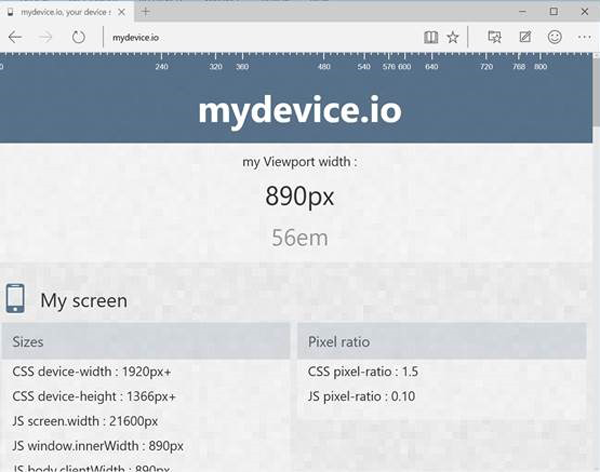Viewport: 600px width, 472px height.
Task: Click the 800 mark on the ruler
Action: click(x=540, y=67)
